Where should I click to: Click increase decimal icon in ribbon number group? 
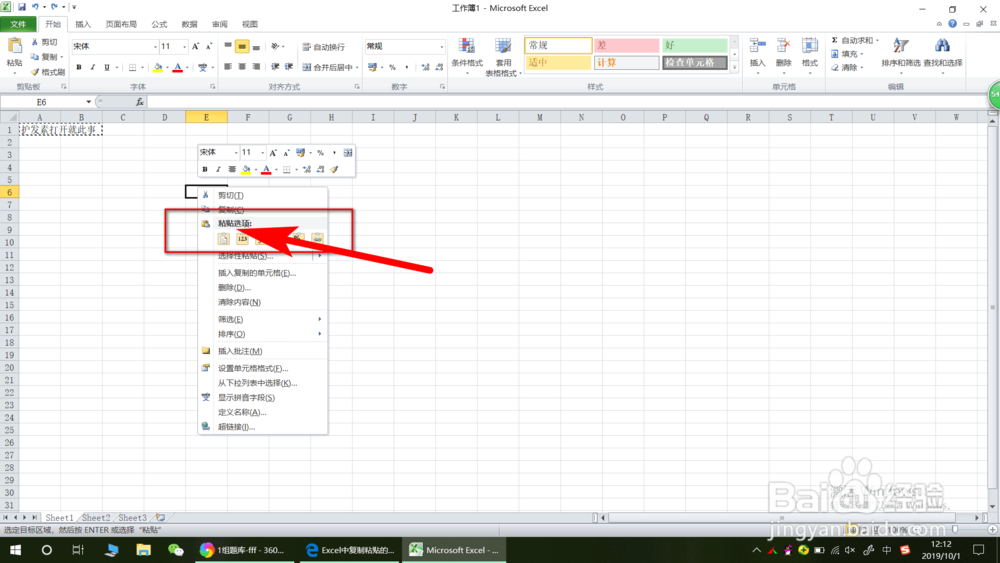pyautogui.click(x=425, y=67)
